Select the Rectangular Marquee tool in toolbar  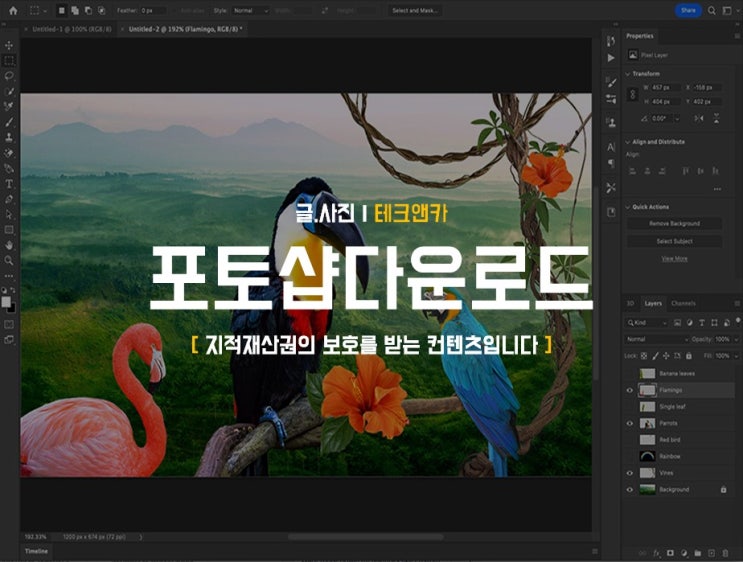[x=9, y=61]
